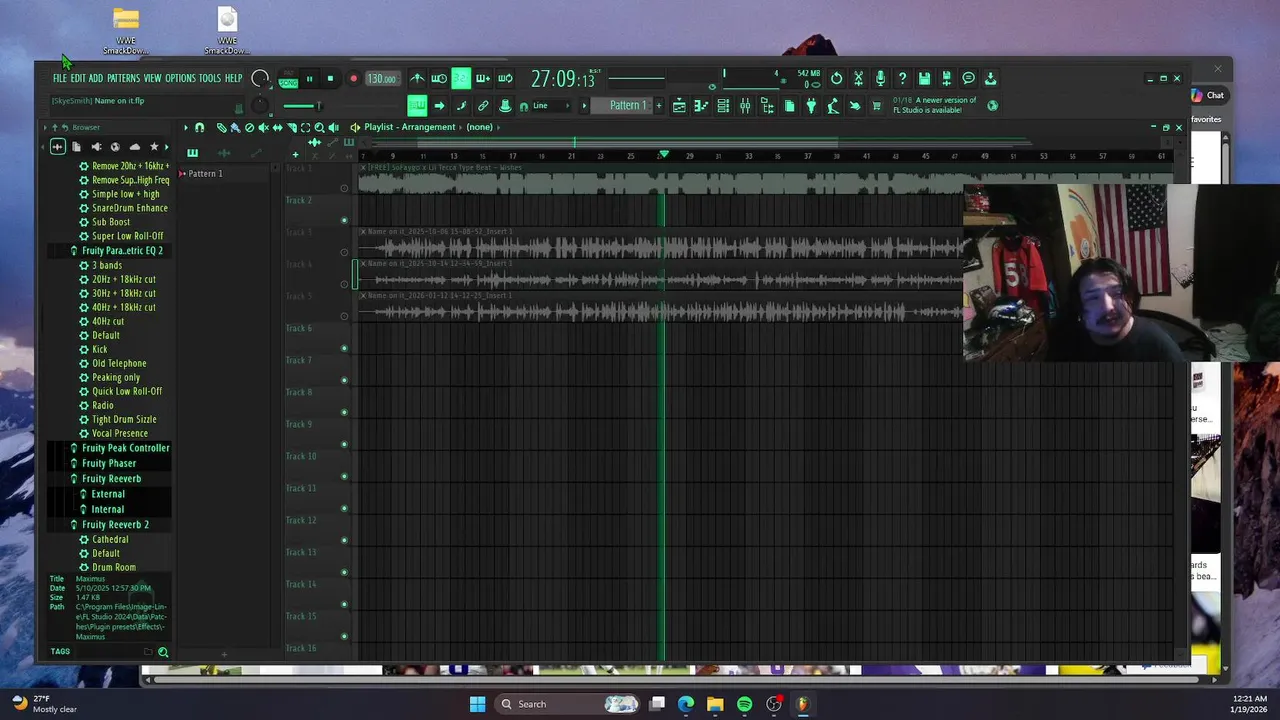Open the PATTERNS menu
The image size is (1280, 720).
[123, 78]
